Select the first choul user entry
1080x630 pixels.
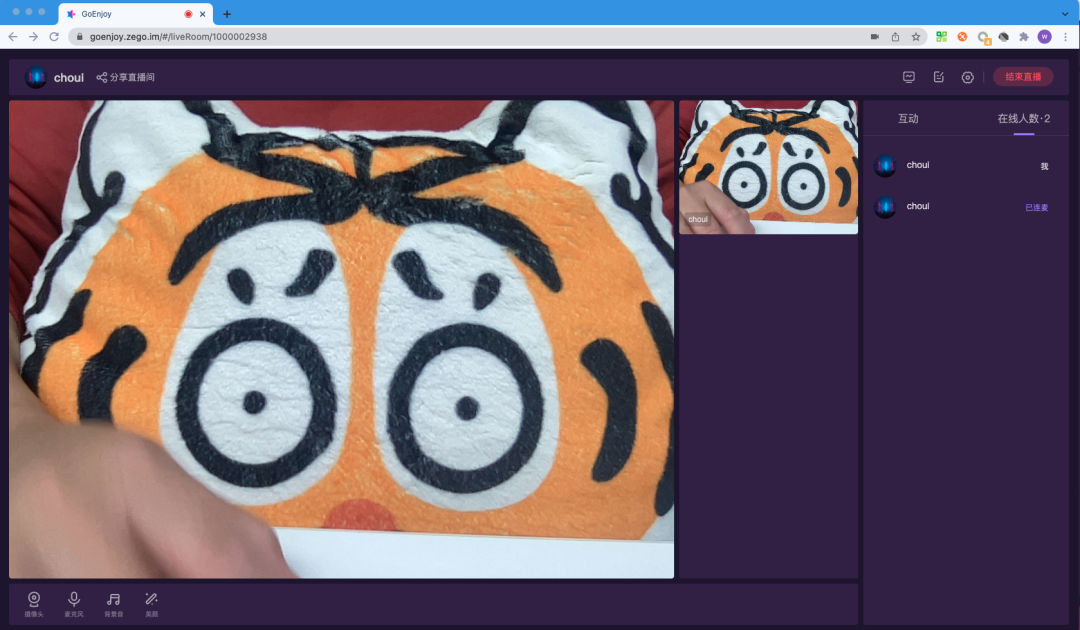click(918, 166)
